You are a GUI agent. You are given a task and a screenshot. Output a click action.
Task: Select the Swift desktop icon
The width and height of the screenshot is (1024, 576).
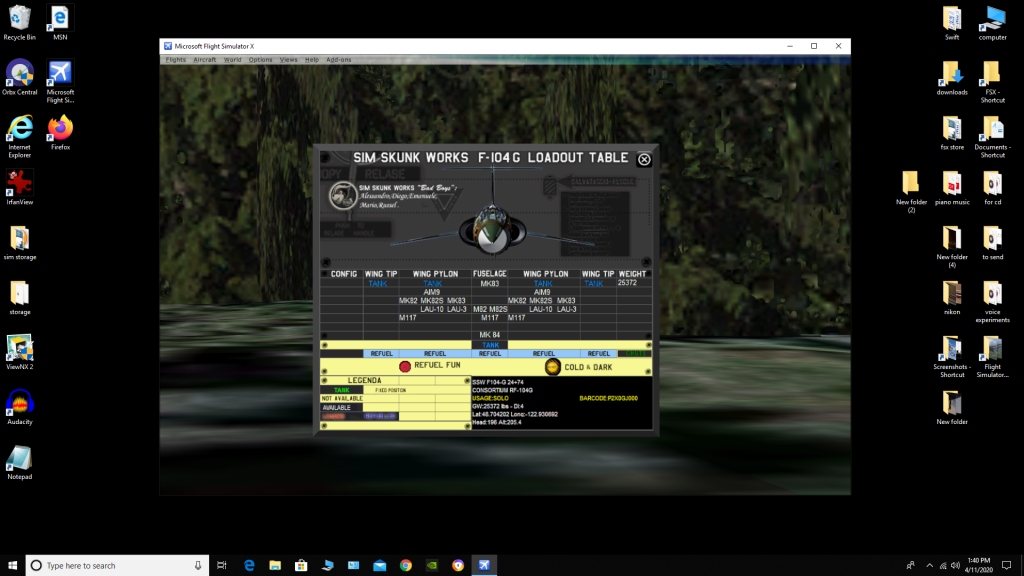pyautogui.click(x=952, y=23)
